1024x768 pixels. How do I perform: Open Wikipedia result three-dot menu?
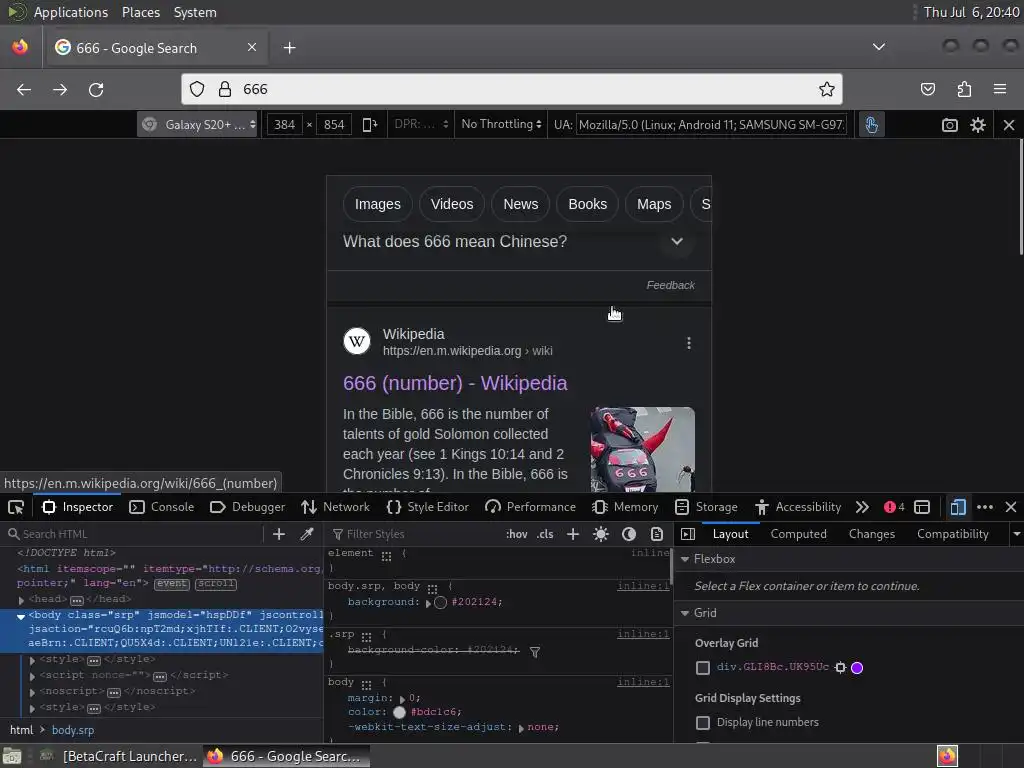(688, 343)
